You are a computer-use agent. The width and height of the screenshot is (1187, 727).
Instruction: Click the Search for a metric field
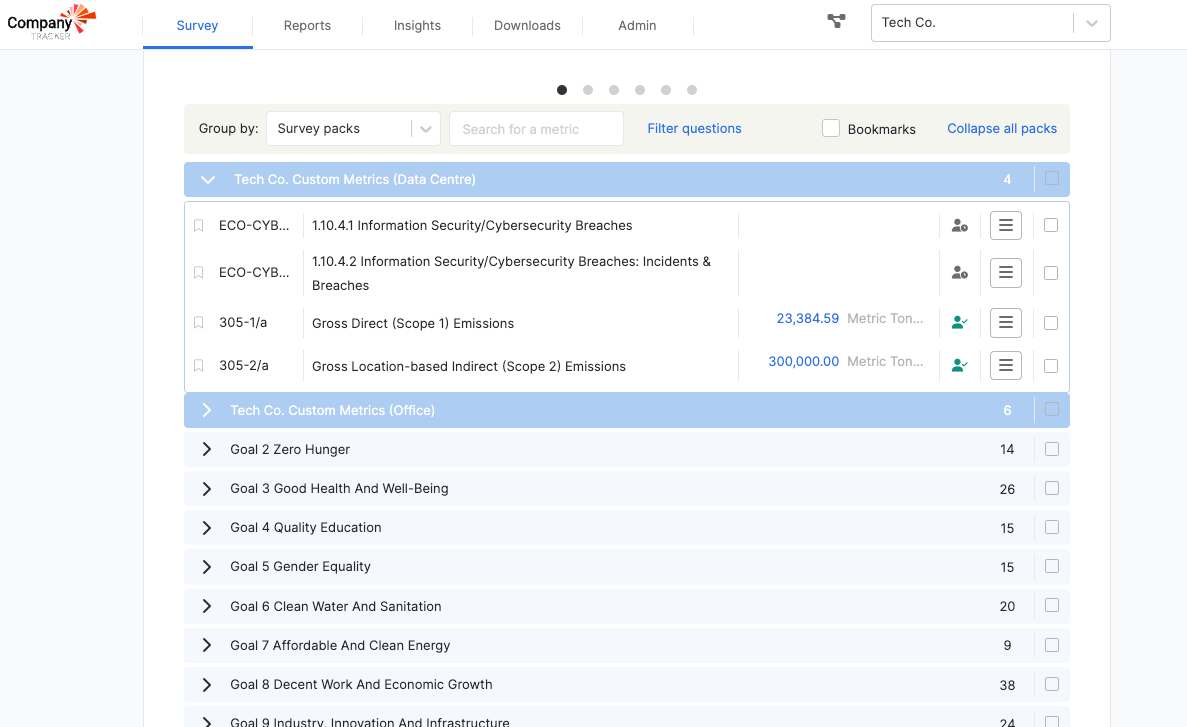coord(536,128)
